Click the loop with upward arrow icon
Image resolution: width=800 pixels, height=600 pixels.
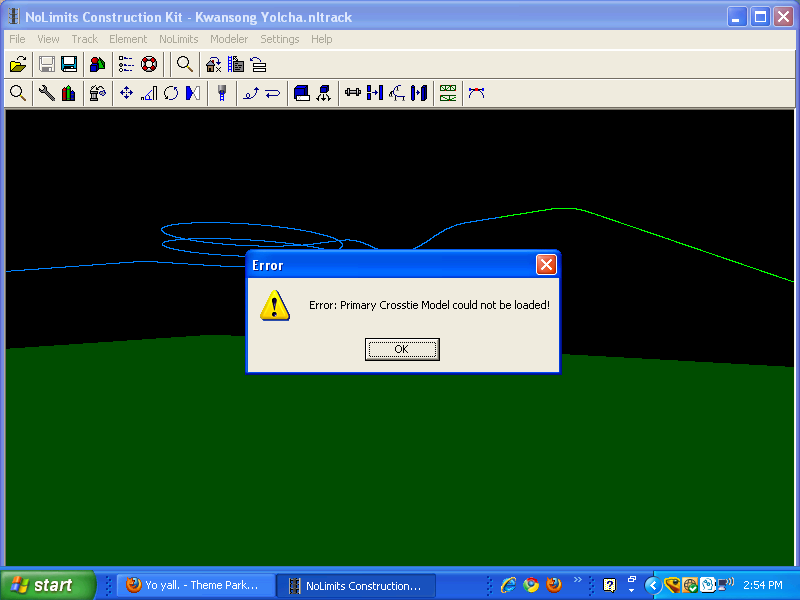pyautogui.click(x=251, y=93)
